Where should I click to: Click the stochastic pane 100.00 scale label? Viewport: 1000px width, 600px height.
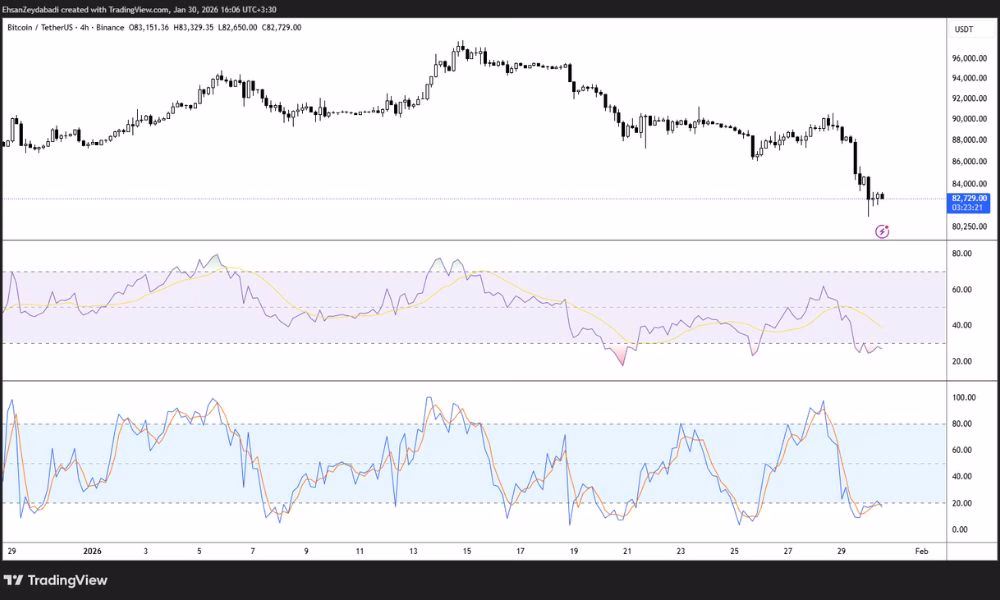(x=966, y=398)
